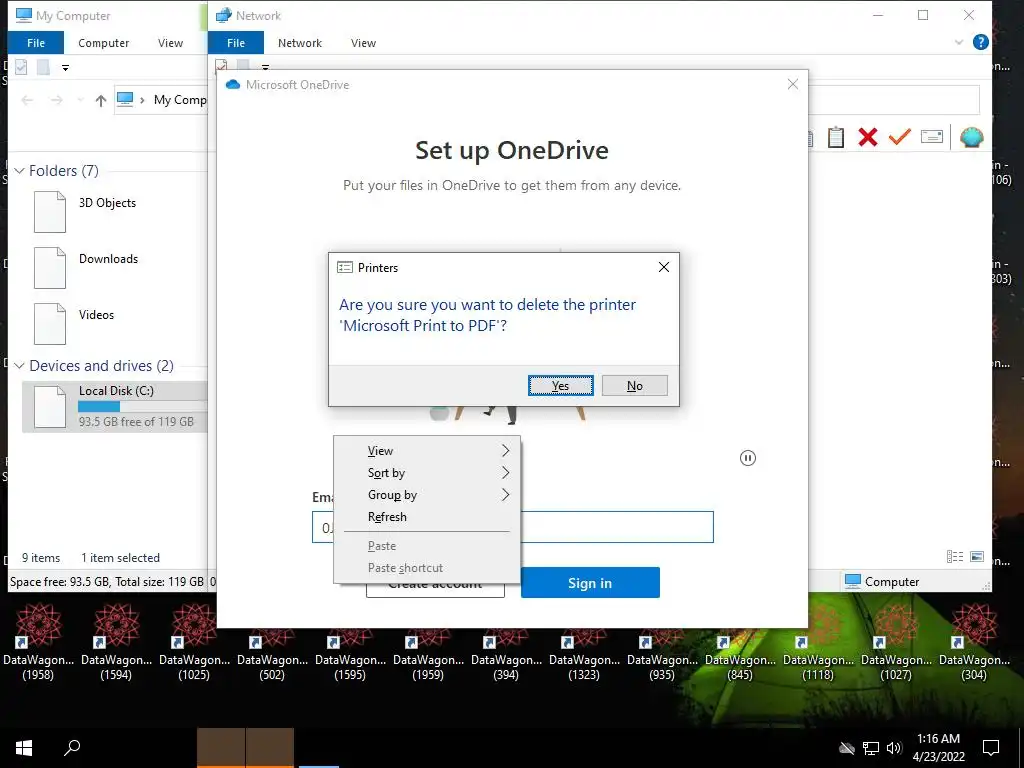
Task: Confirm printer deletion with Yes button
Action: (560, 385)
